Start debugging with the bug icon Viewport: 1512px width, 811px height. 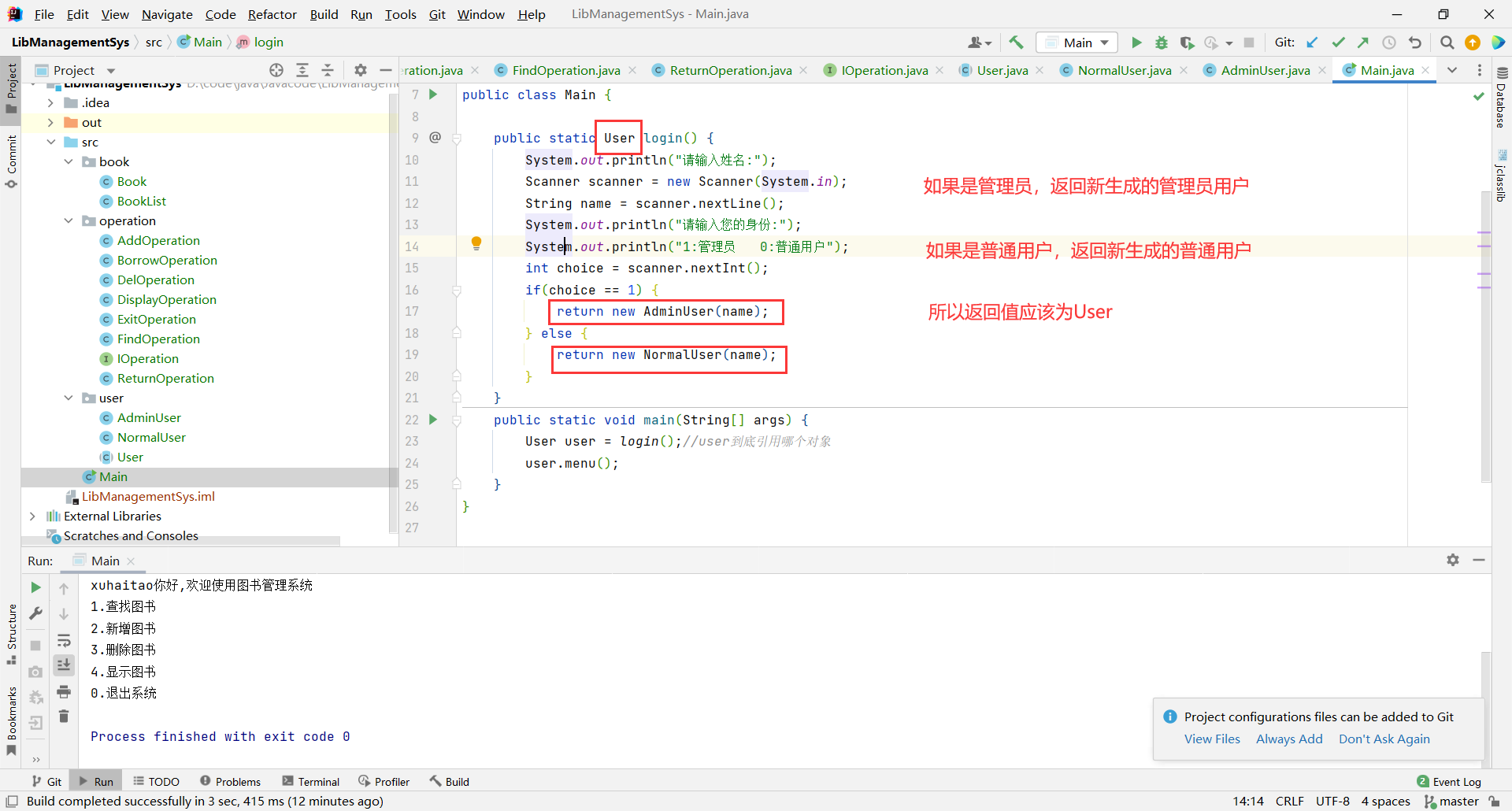tap(1162, 43)
